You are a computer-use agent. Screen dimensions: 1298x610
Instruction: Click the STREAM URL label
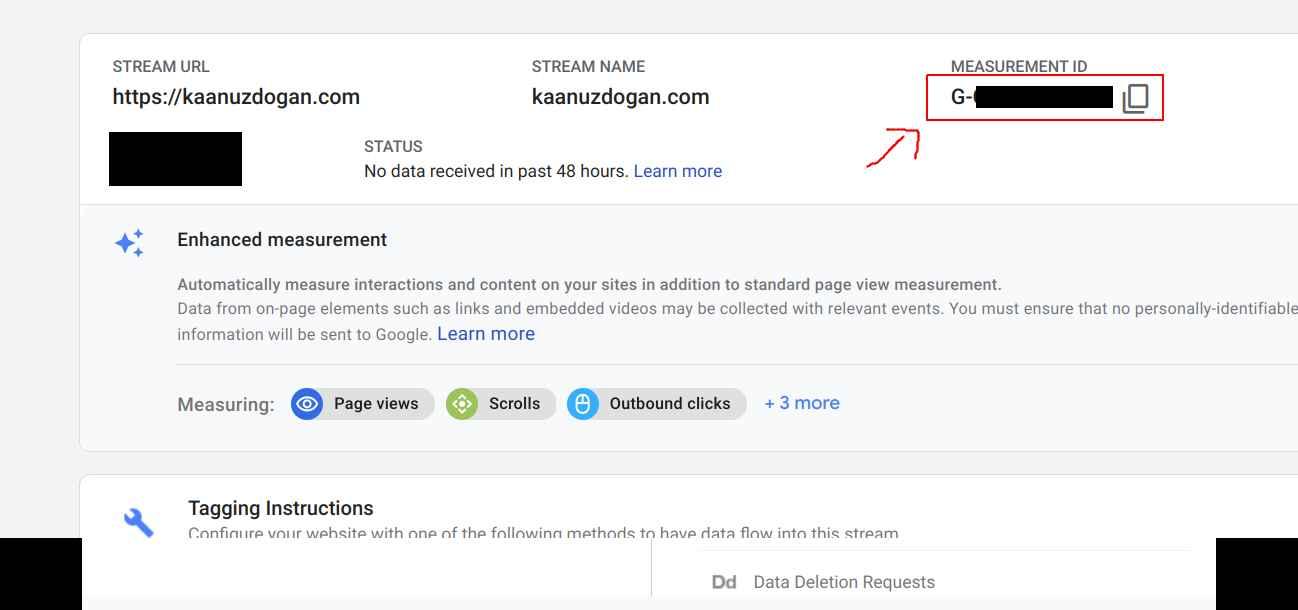[161, 67]
